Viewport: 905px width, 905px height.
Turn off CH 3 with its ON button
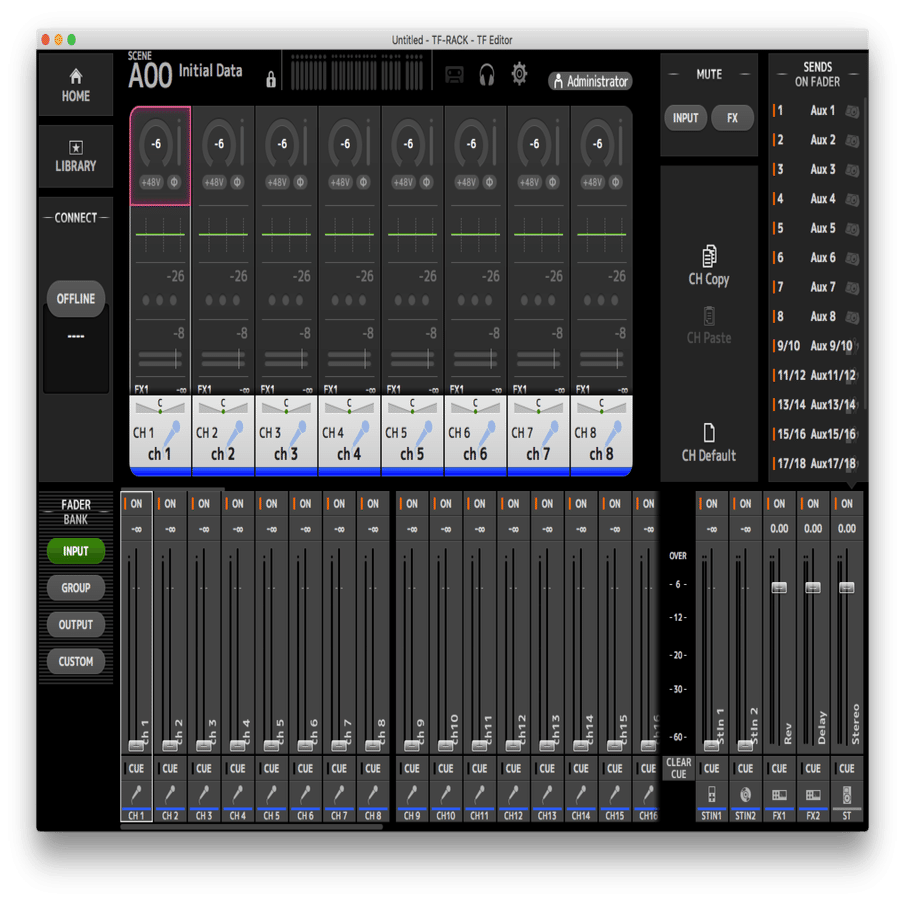pos(203,503)
